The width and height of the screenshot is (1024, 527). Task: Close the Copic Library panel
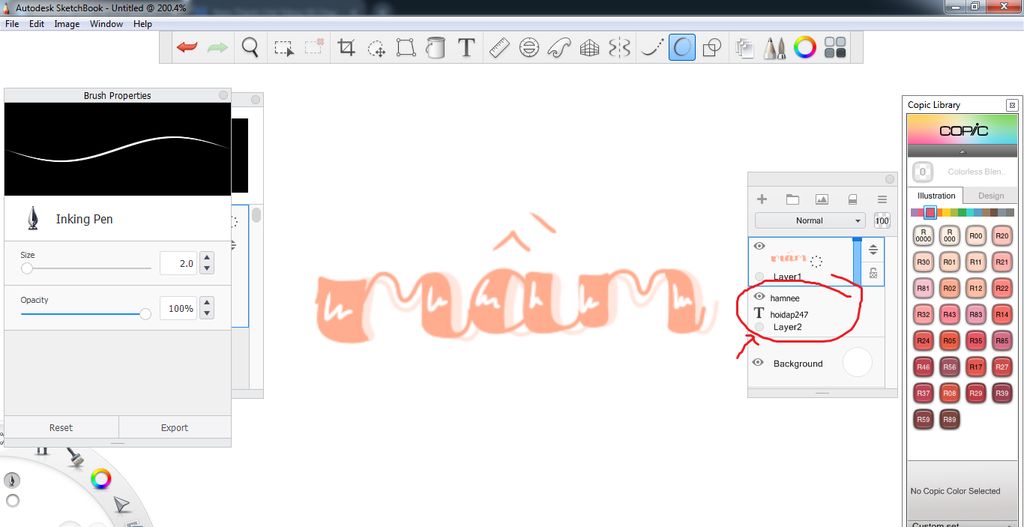[1012, 104]
